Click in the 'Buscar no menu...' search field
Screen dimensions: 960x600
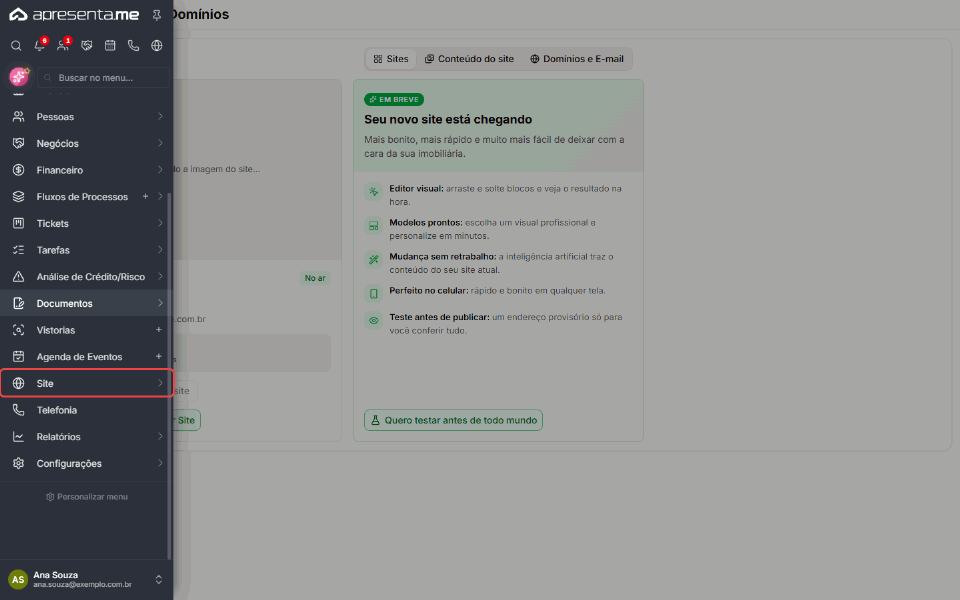103,78
